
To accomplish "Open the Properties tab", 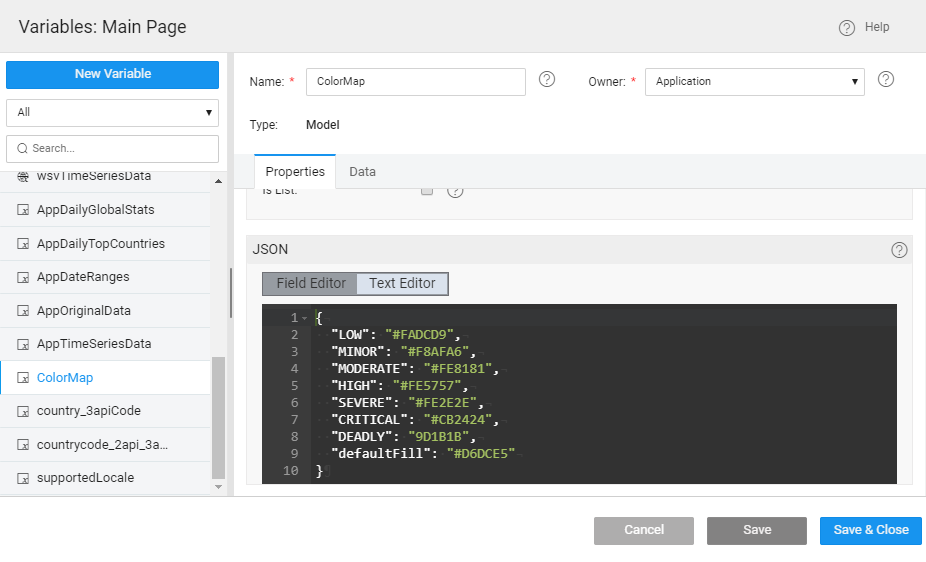I will (x=295, y=172).
